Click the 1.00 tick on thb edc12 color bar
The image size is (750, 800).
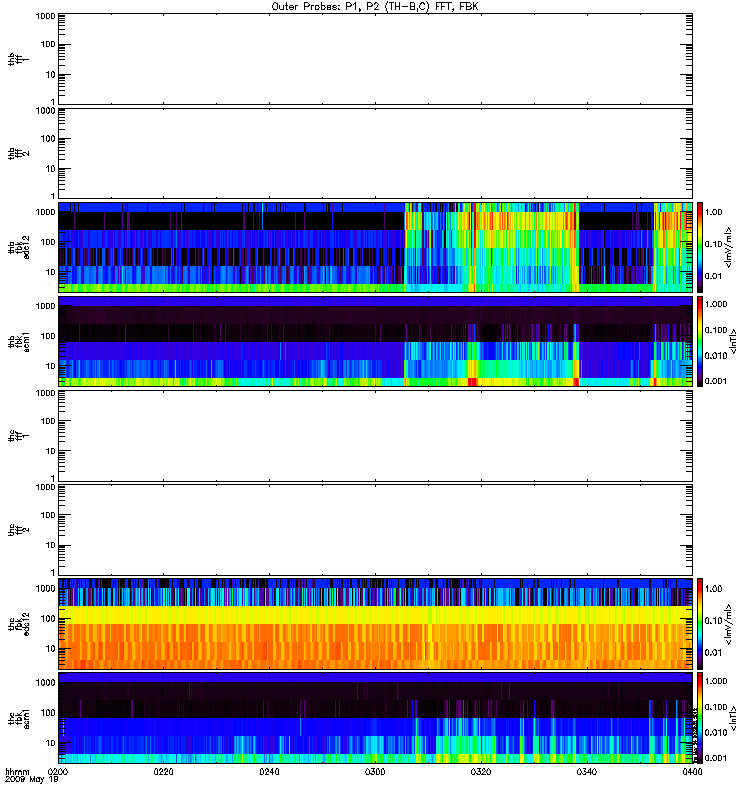713,212
